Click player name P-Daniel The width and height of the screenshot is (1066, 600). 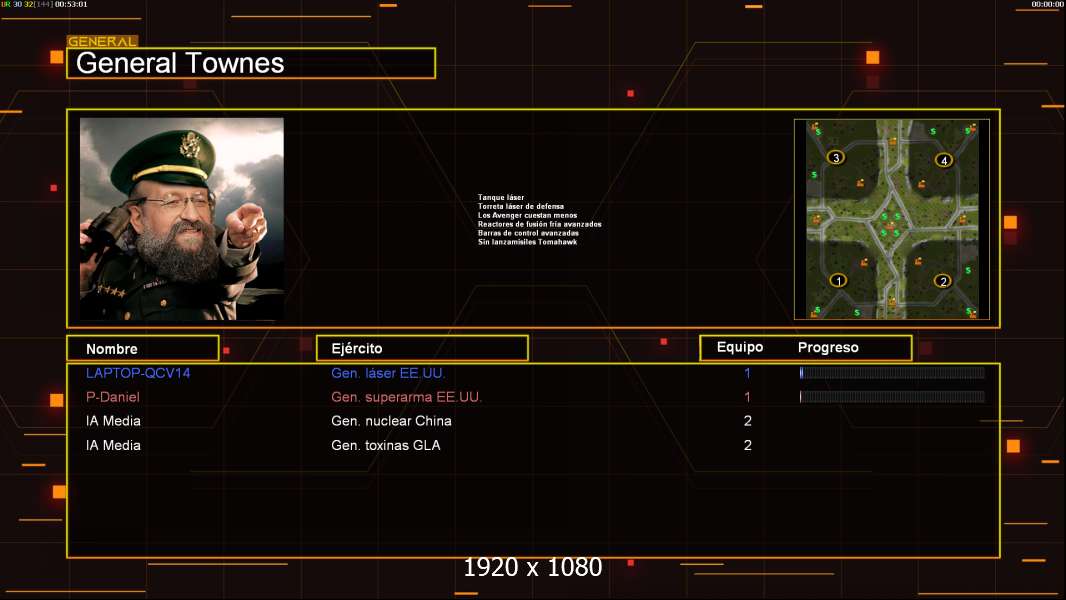[x=113, y=397]
